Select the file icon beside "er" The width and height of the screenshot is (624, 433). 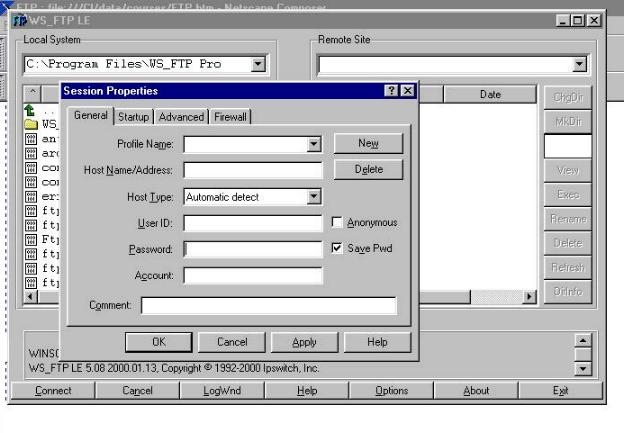point(31,197)
